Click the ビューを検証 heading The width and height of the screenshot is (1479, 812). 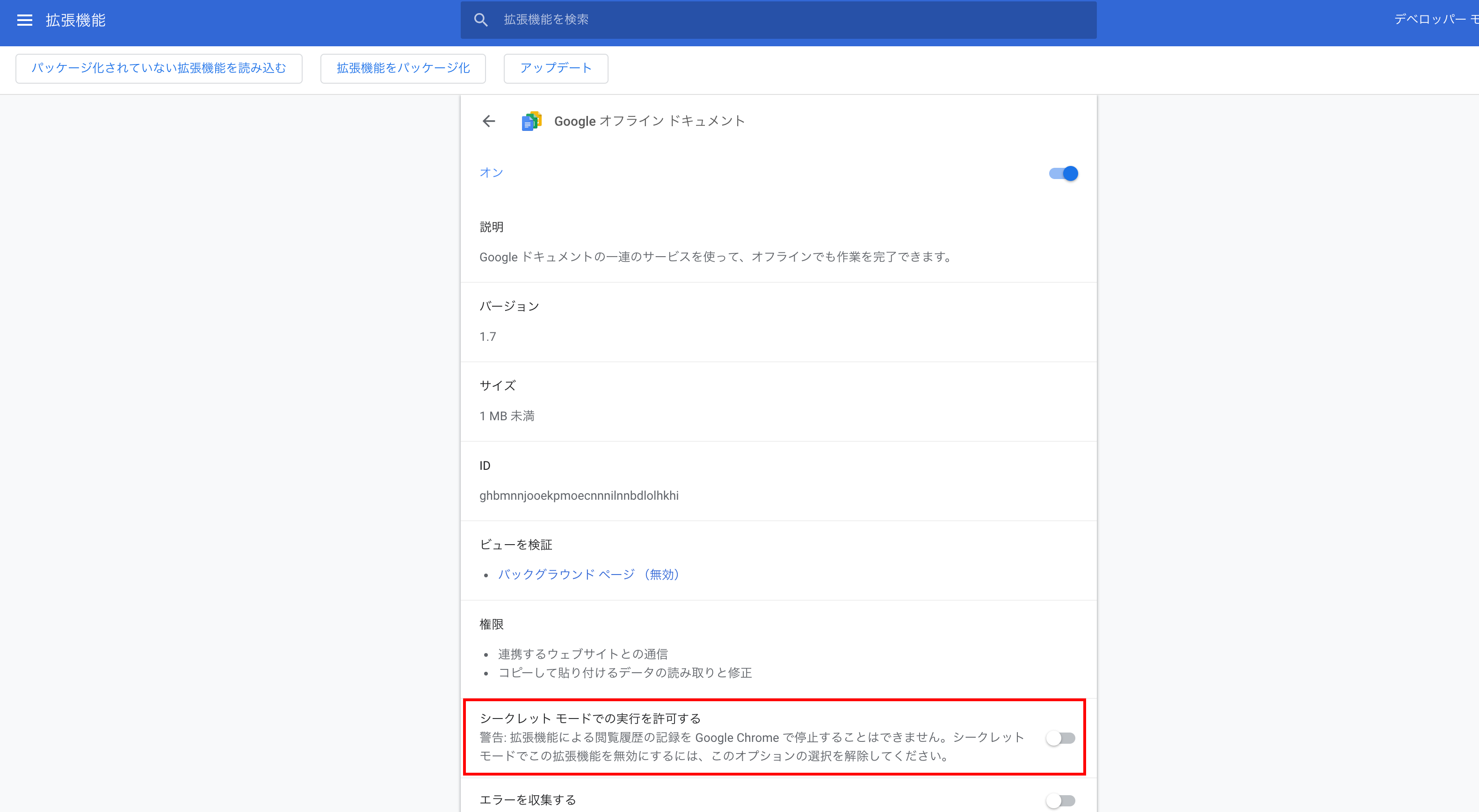tap(515, 545)
